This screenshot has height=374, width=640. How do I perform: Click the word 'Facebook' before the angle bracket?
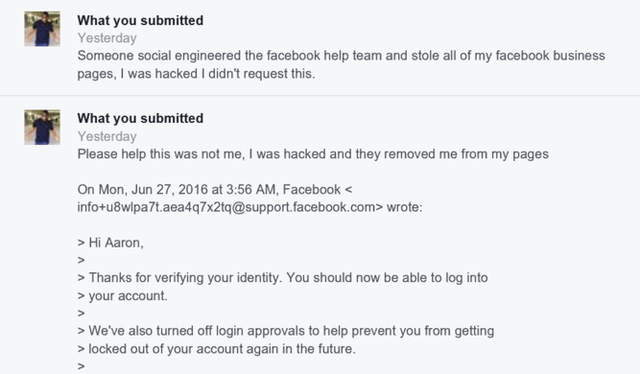pyautogui.click(x=311, y=189)
